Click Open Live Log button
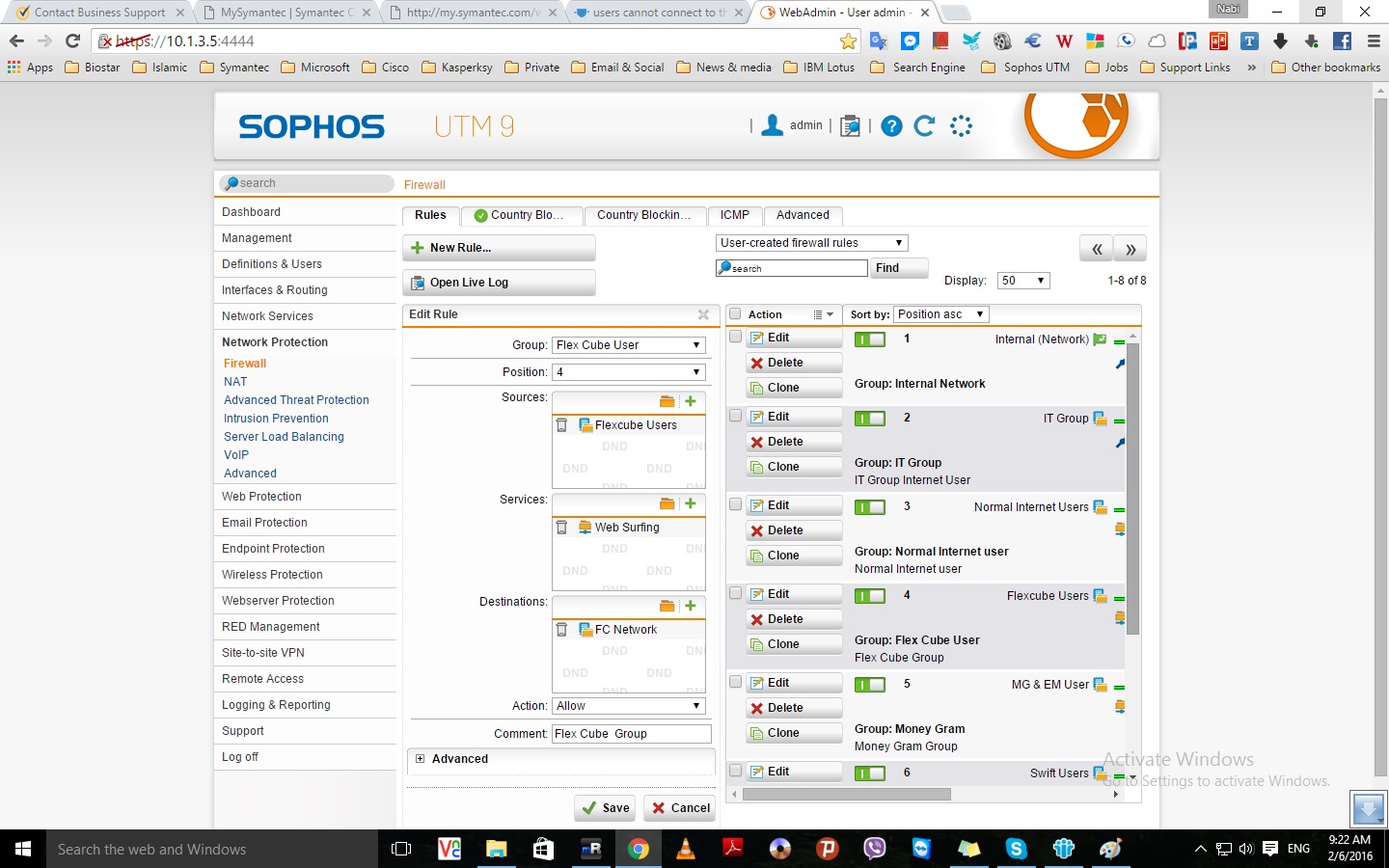Viewport: 1389px width, 868px height. pos(499,283)
